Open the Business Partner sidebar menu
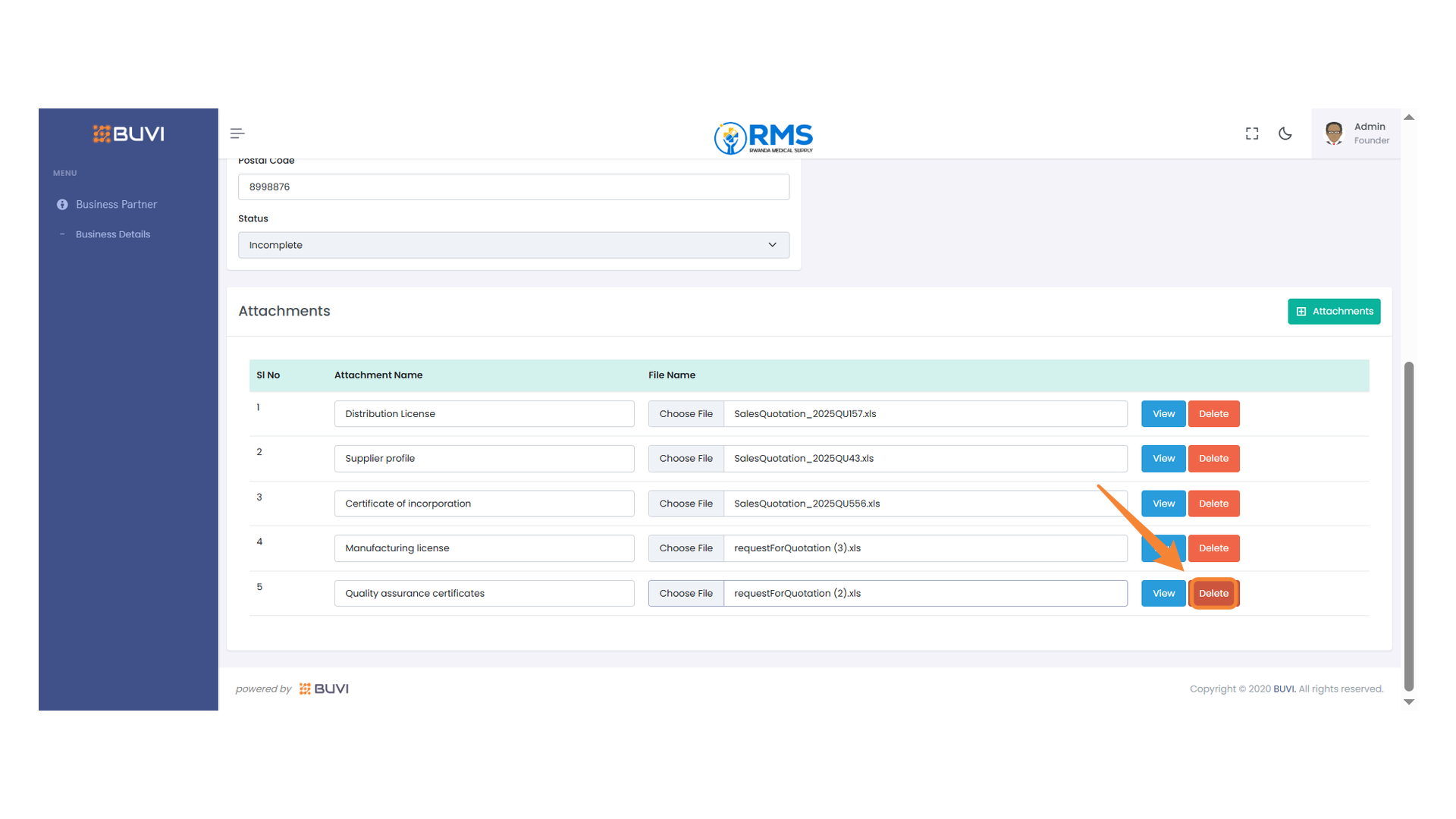Image resolution: width=1456 pixels, height=819 pixels. tap(116, 205)
